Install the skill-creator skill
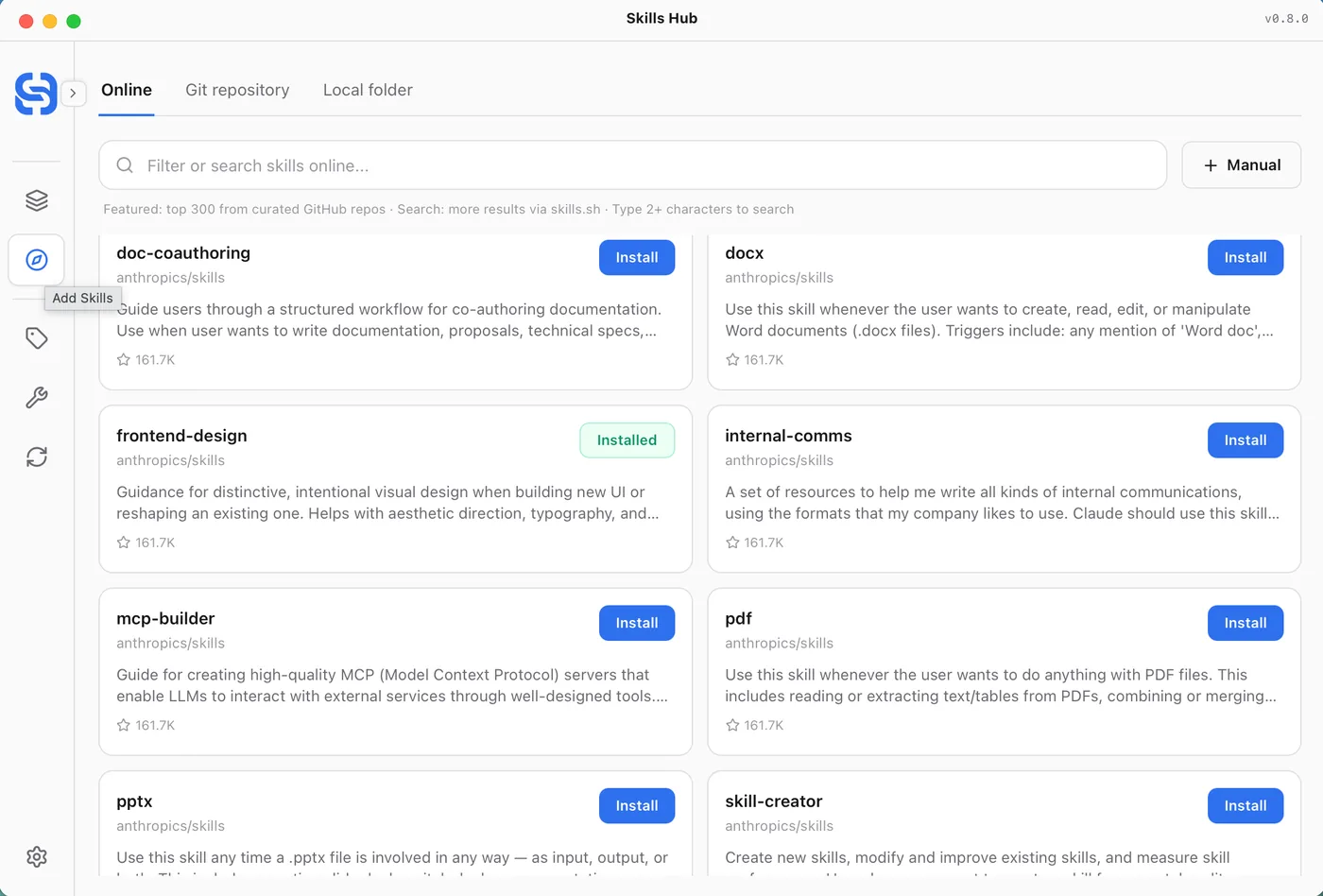The image size is (1323, 896). click(x=1246, y=805)
